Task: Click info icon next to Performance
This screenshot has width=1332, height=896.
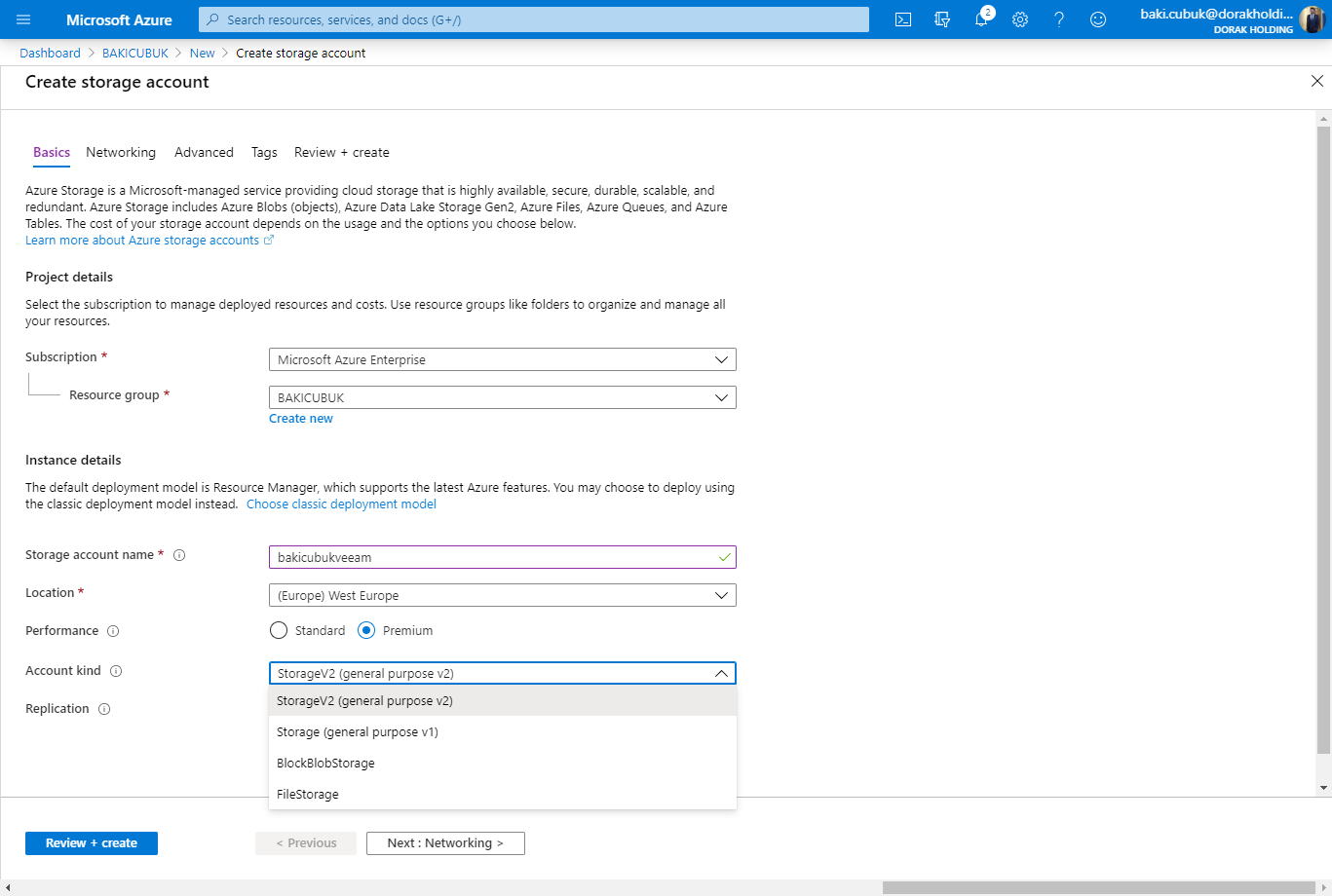Action: point(113,631)
